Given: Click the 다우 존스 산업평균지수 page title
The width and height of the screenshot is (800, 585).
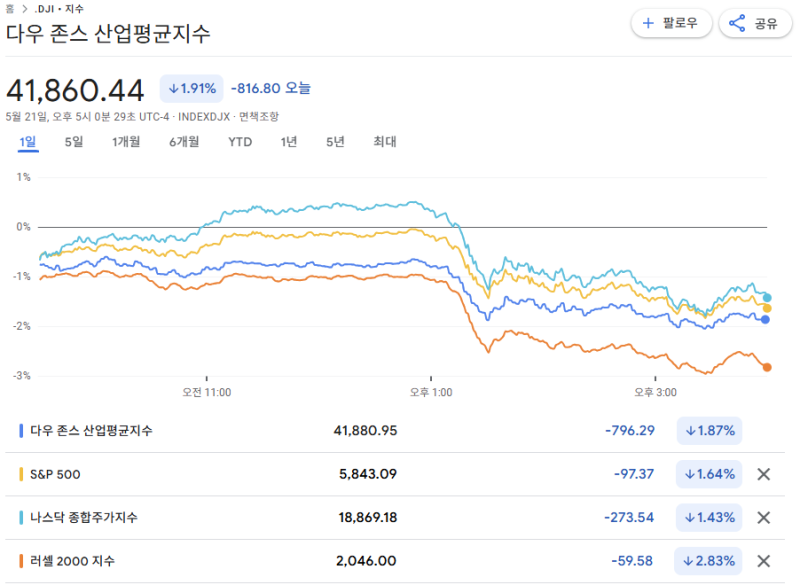Looking at the screenshot, I should pos(108,34).
